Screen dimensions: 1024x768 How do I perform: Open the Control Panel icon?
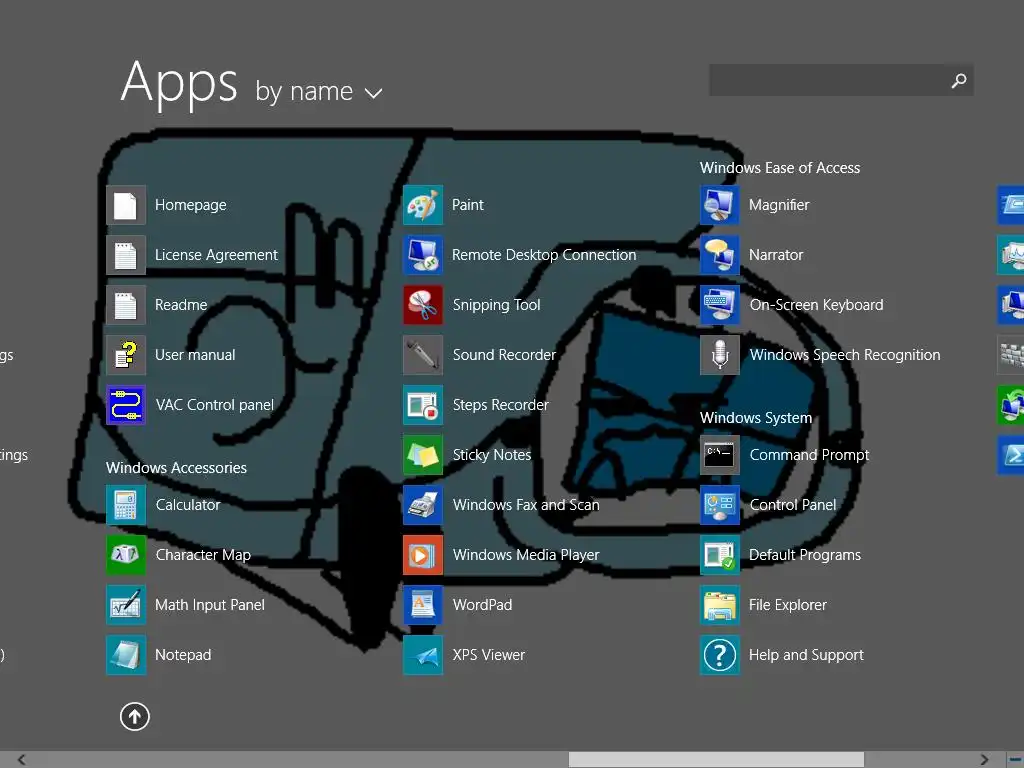(720, 505)
